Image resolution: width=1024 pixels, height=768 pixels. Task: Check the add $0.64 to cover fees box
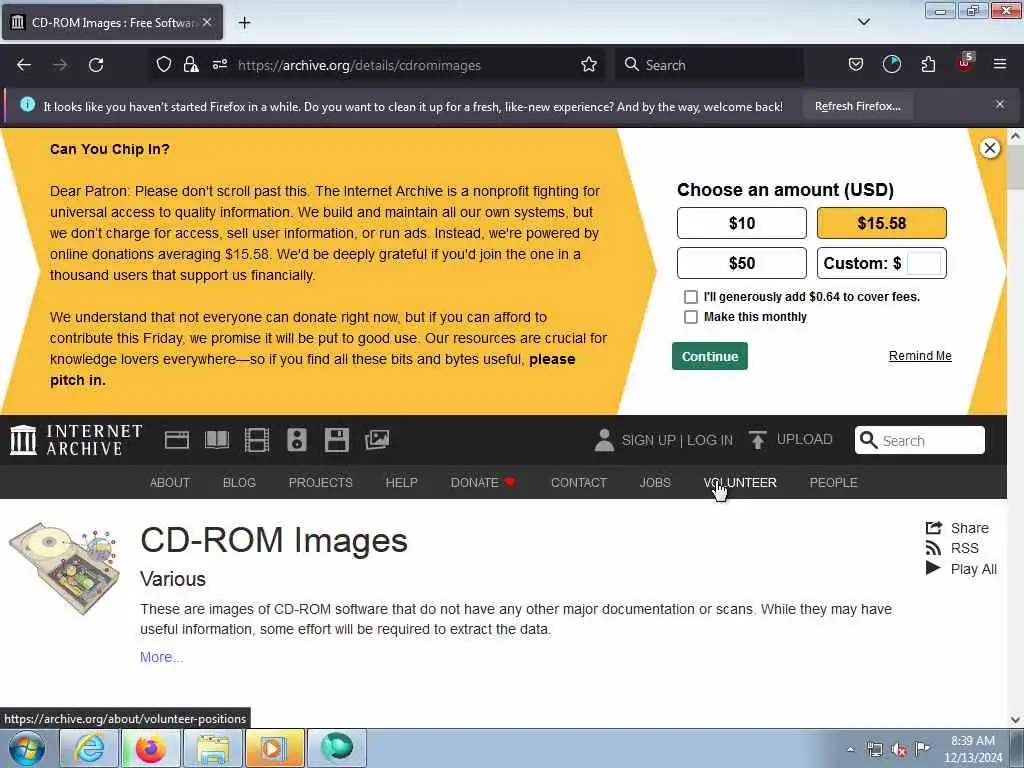tap(691, 297)
